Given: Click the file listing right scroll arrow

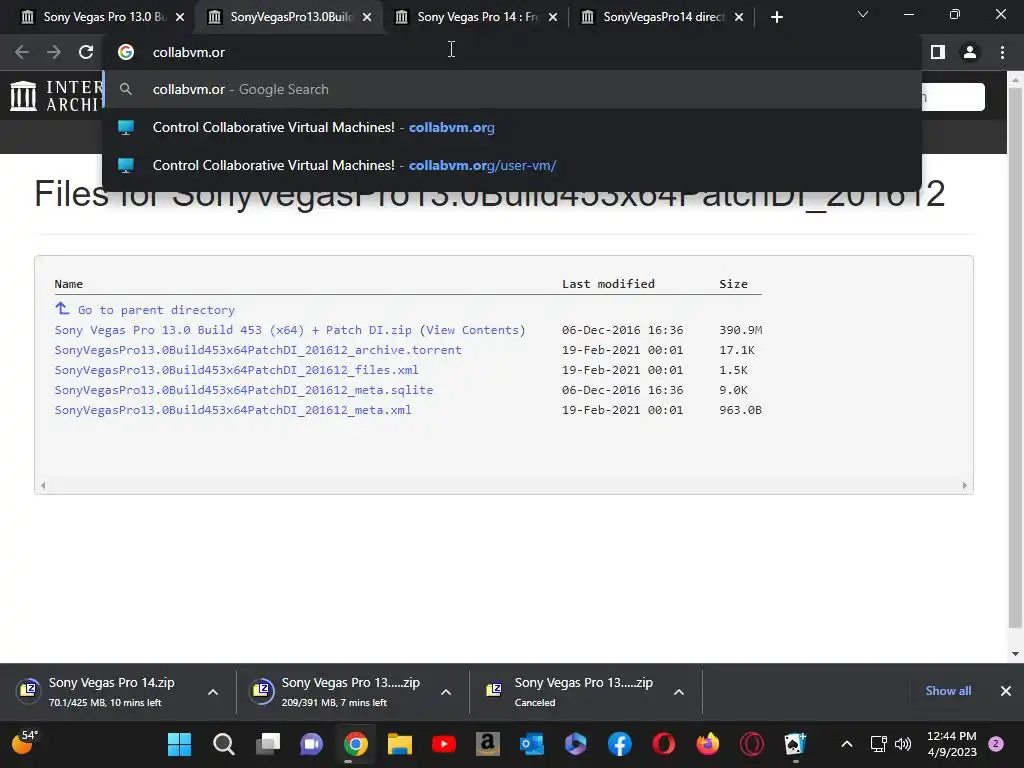Looking at the screenshot, I should coord(965,485).
